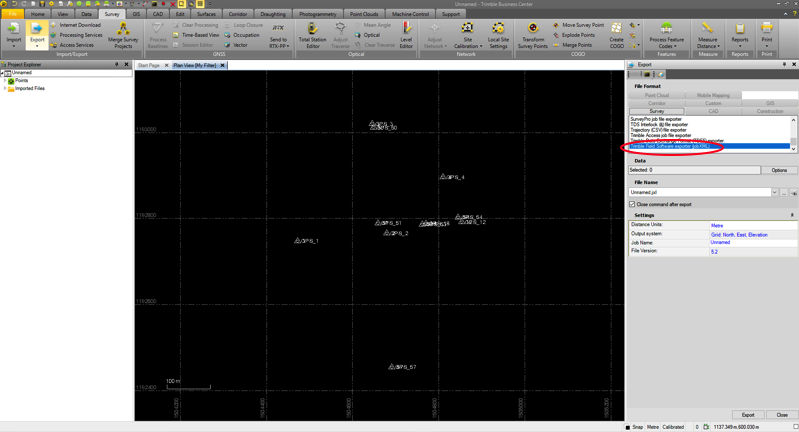
Task: Open the Optical spreadsheet
Action: (367, 35)
